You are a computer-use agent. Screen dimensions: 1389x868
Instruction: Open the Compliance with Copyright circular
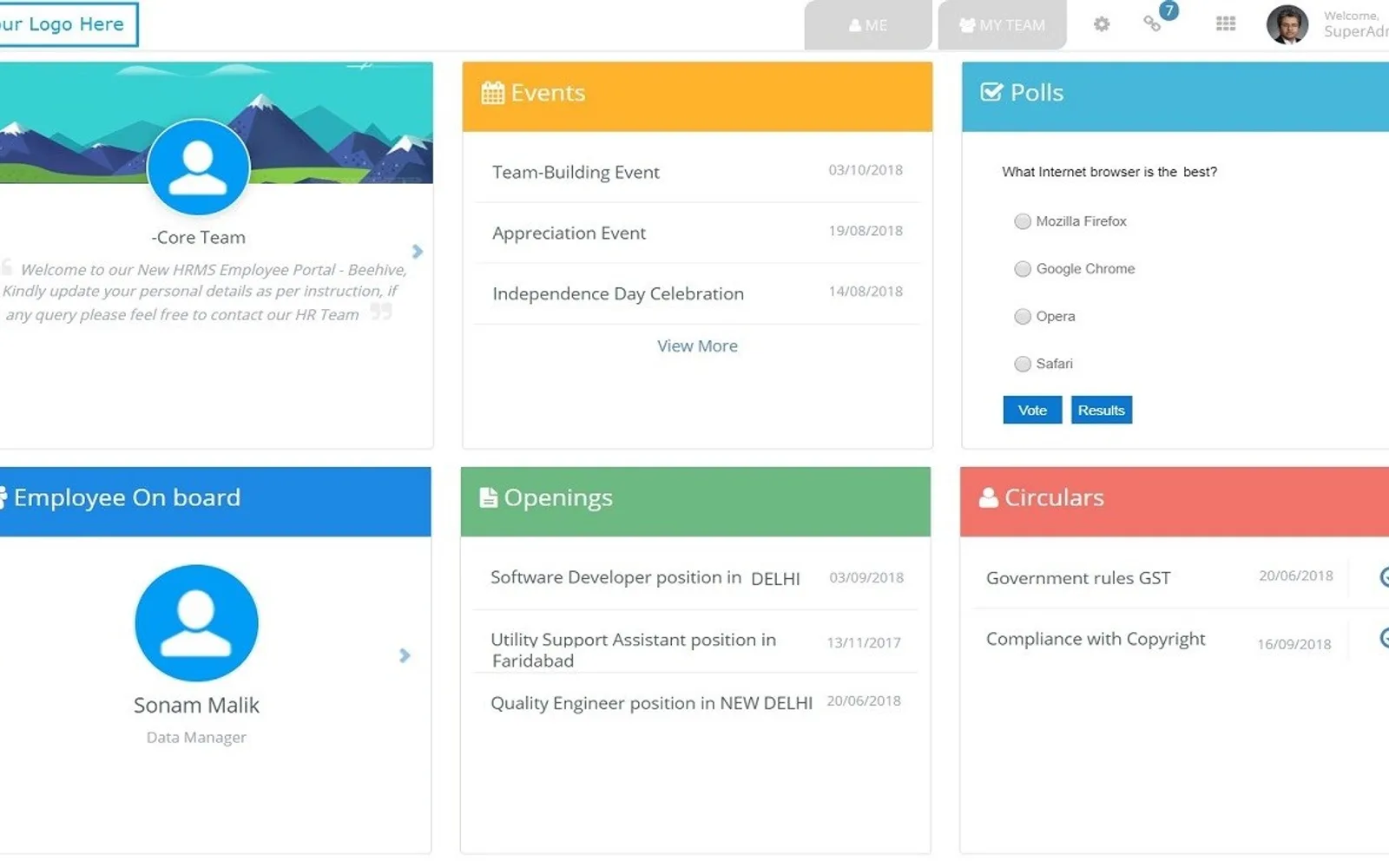pyautogui.click(x=1096, y=639)
